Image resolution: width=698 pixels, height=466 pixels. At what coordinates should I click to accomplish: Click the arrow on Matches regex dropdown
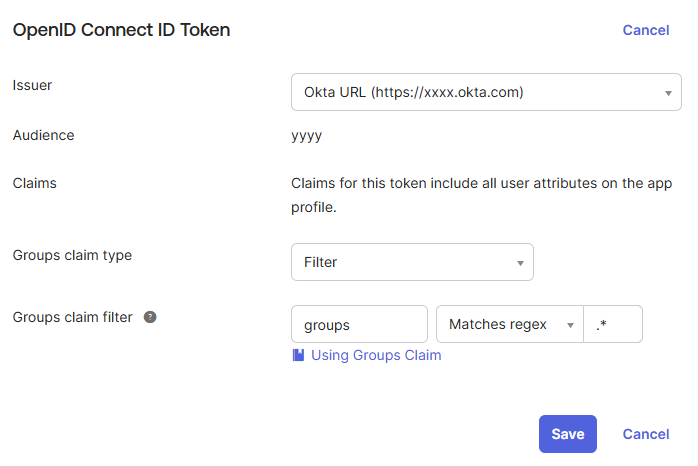(570, 325)
